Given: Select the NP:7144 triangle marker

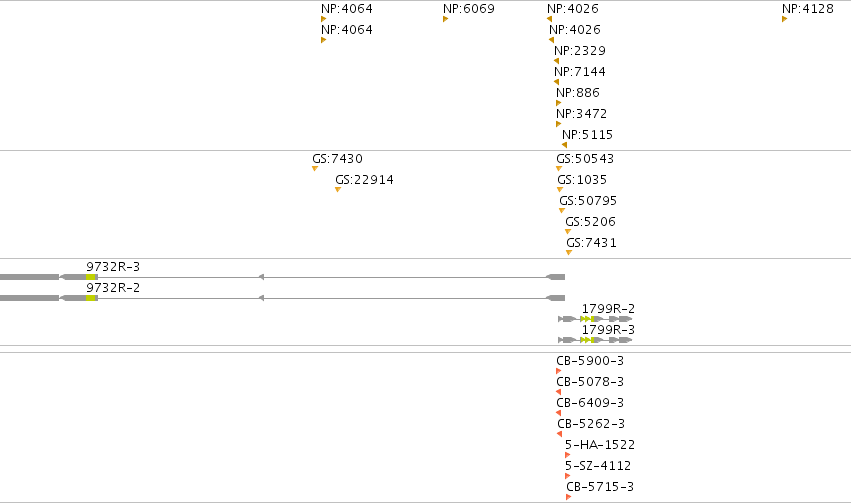Looking at the screenshot, I should point(556,82).
